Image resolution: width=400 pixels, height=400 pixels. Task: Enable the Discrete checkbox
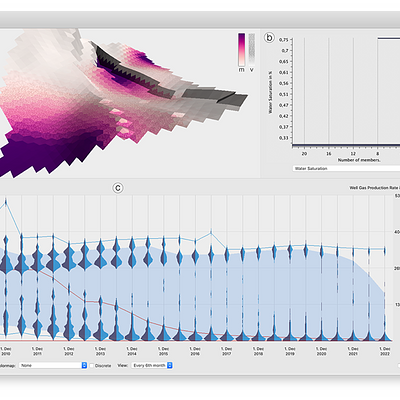coord(92,366)
